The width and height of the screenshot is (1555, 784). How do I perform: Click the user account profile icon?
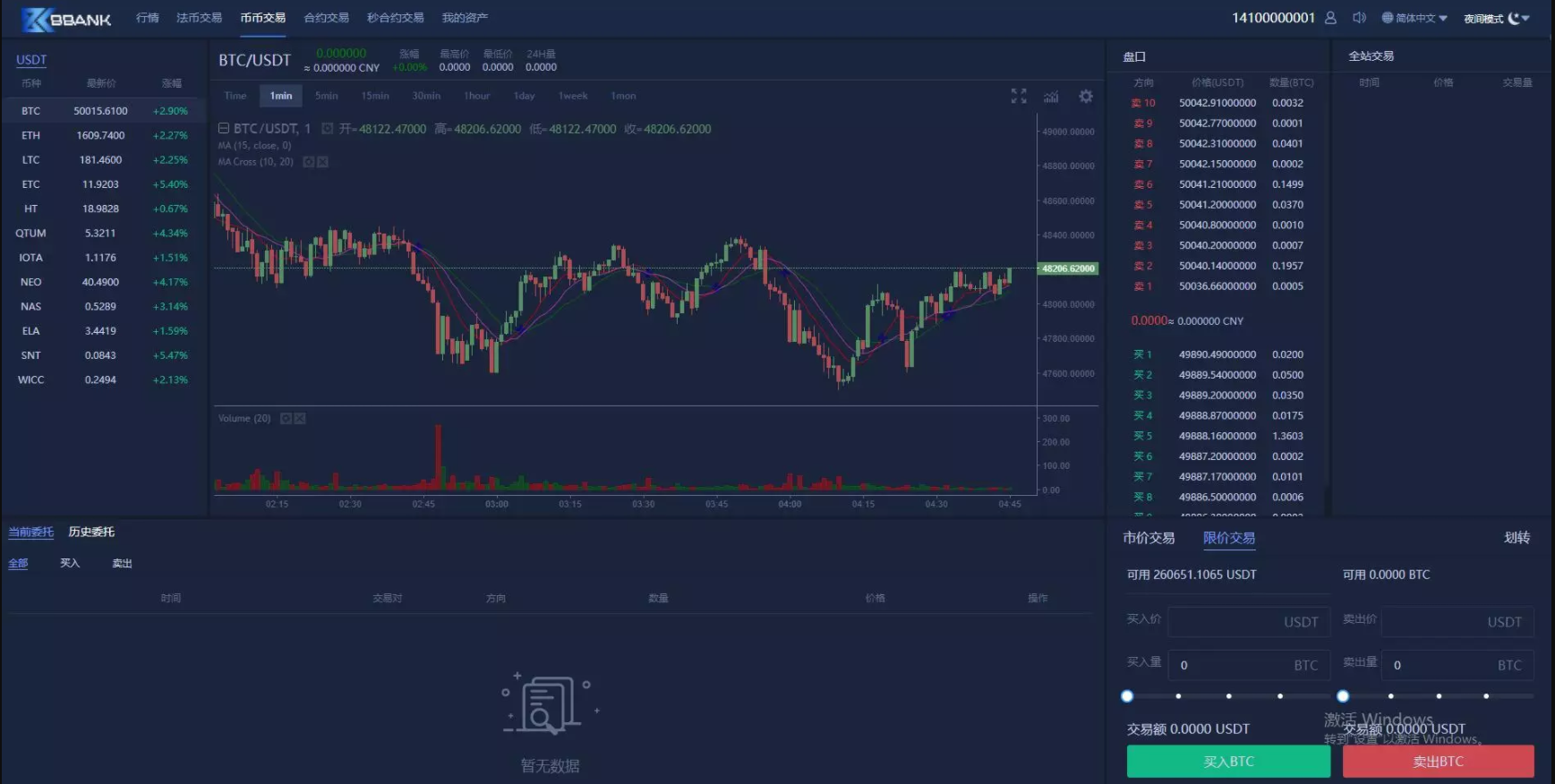[1330, 18]
